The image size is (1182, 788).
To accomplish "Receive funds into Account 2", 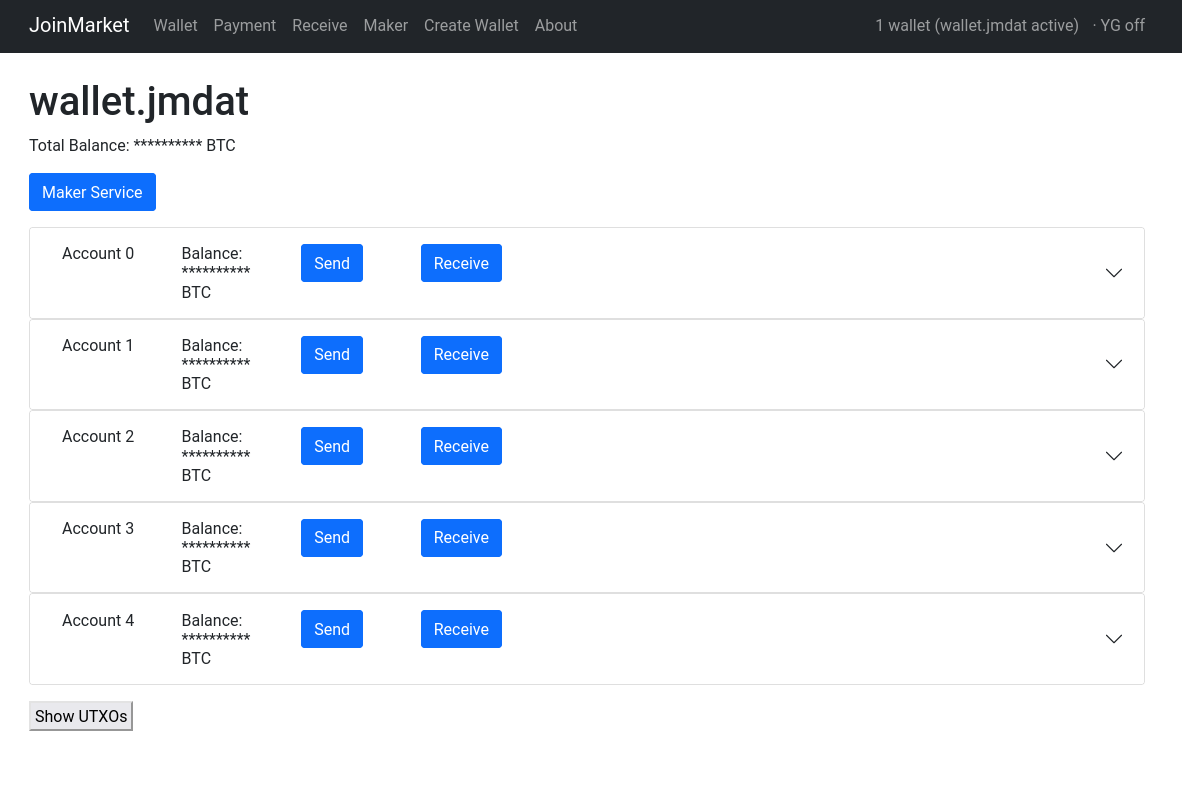I will tap(461, 446).
